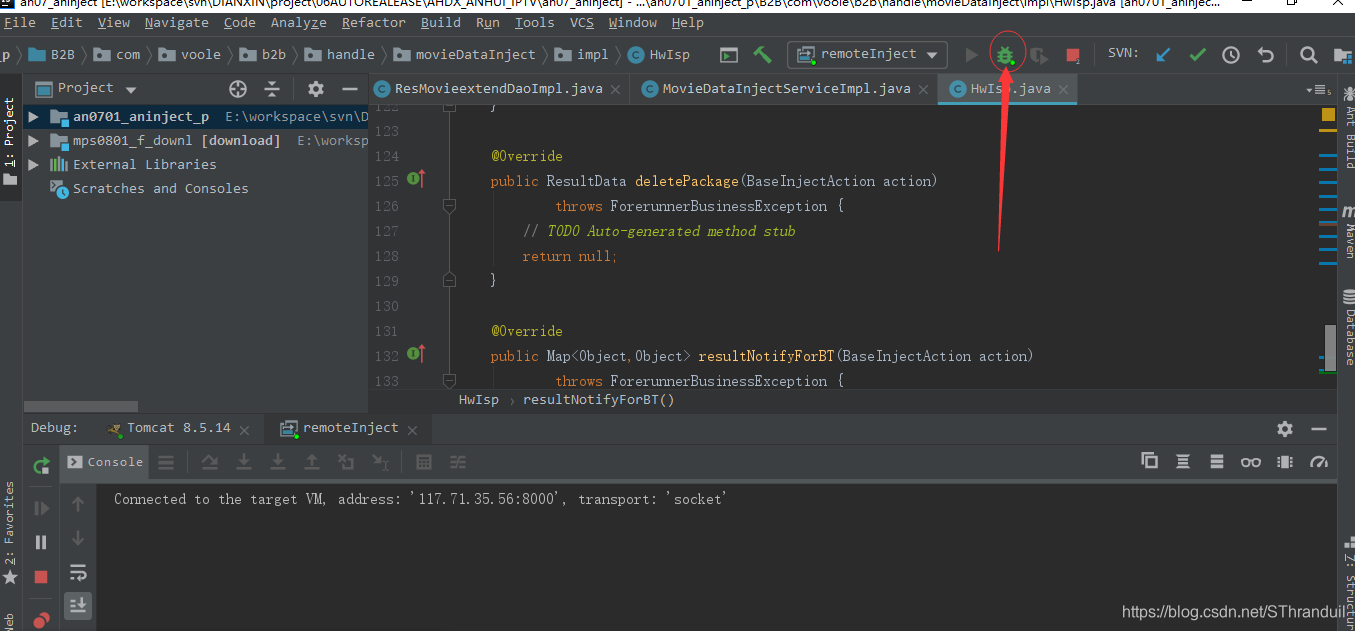This screenshot has width=1355, height=631.
Task: Click the memory chip icon in Debug panel
Action: 1285,461
